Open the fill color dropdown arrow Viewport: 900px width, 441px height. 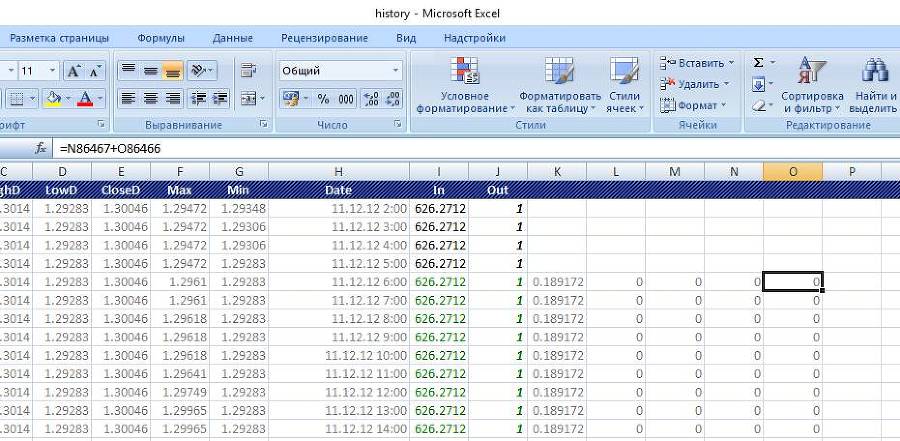pos(68,99)
